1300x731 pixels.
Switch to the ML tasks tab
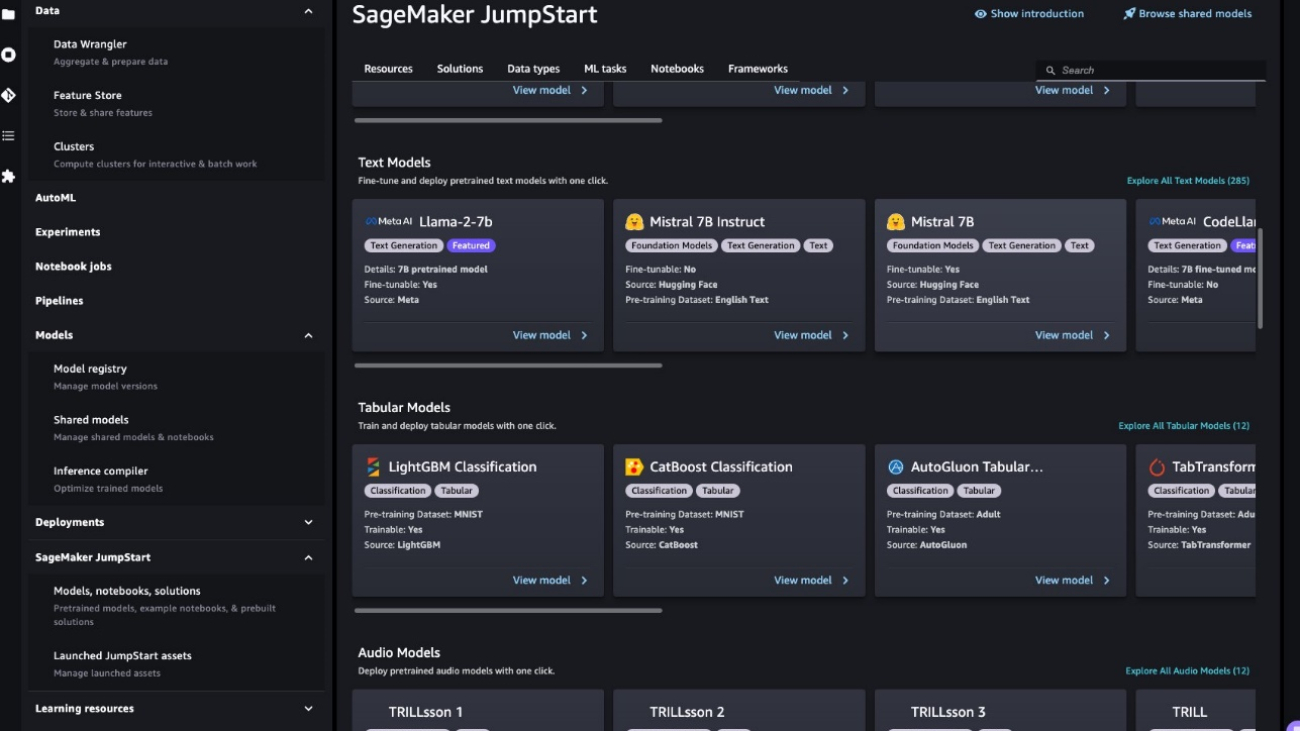coord(605,69)
